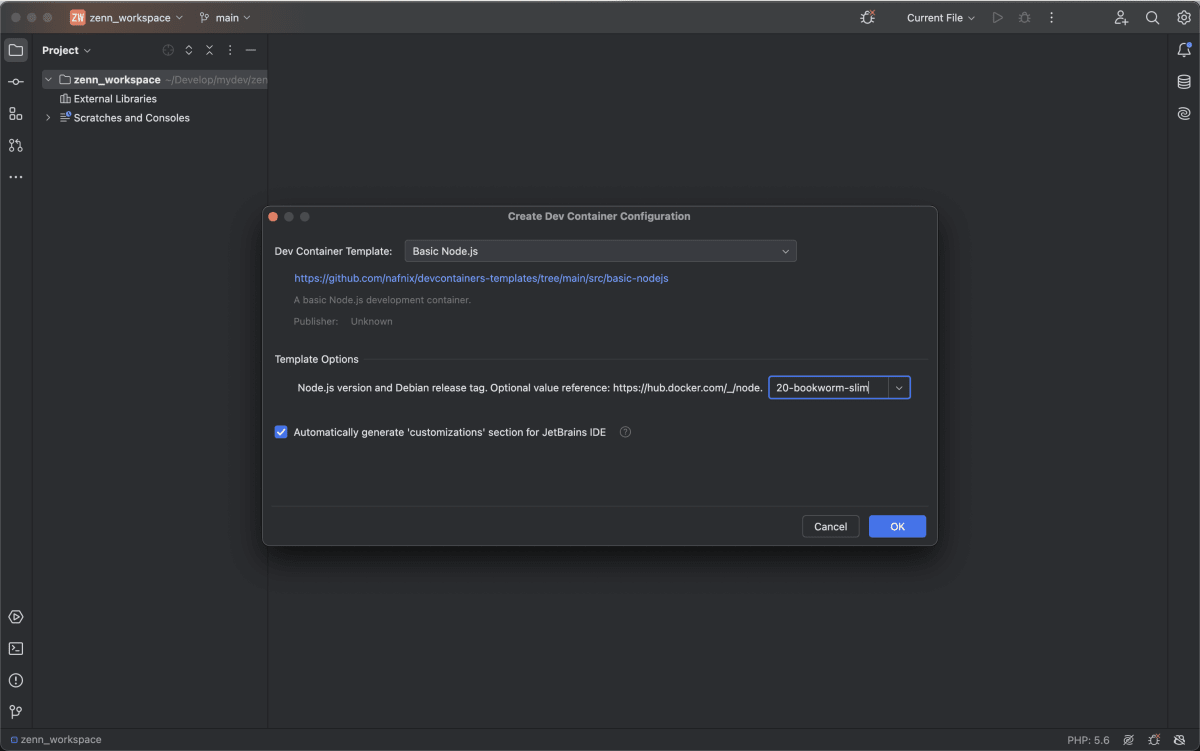Click PHP: 5.6 language level in status bar

pos(1088,740)
